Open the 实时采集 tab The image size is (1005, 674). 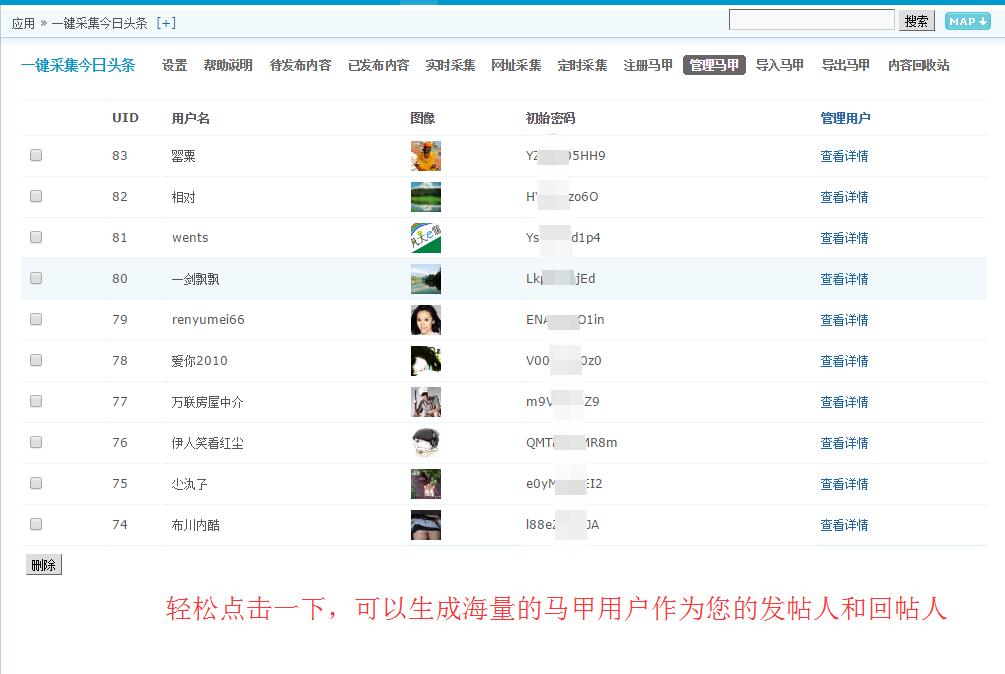pos(450,65)
